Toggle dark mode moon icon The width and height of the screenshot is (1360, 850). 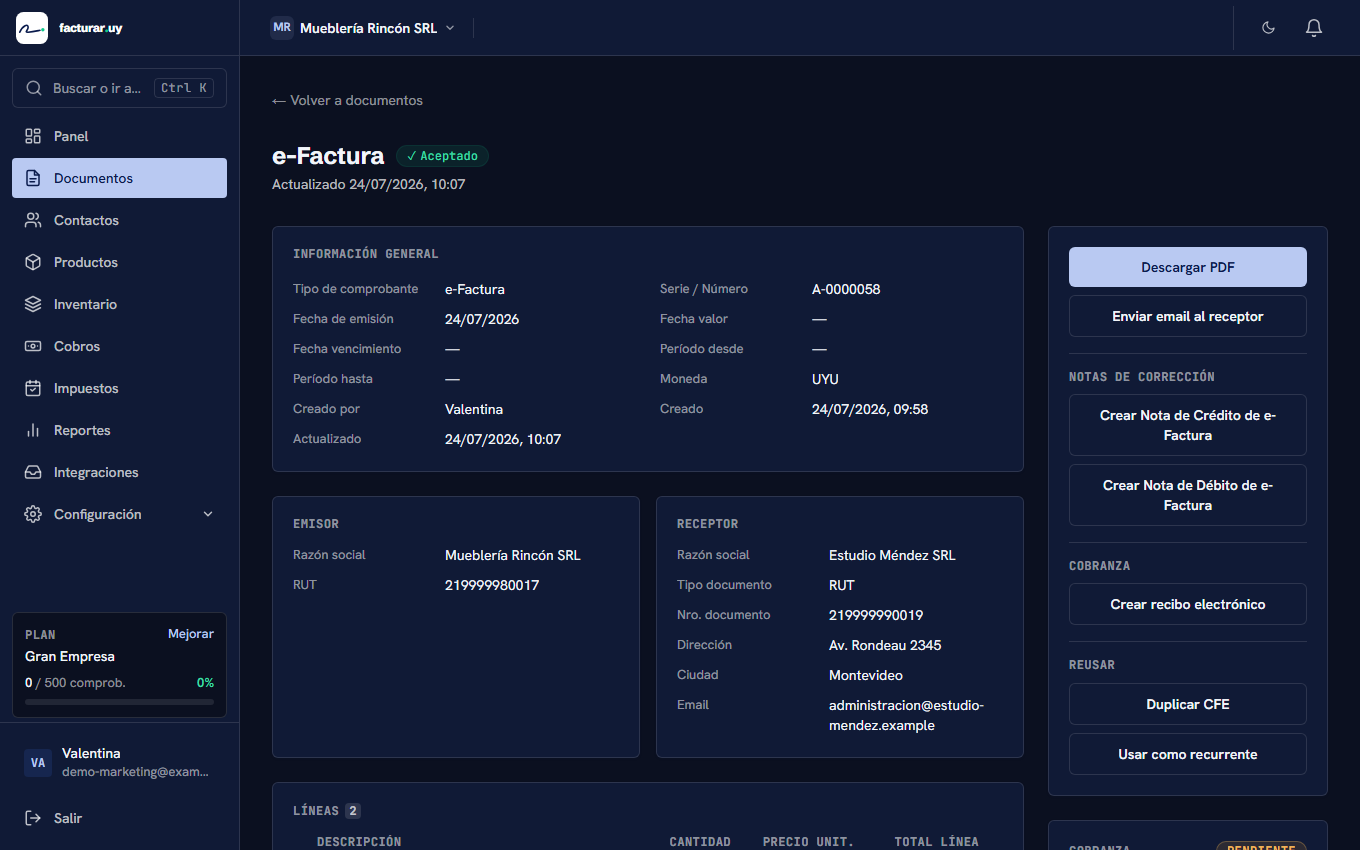click(1269, 28)
